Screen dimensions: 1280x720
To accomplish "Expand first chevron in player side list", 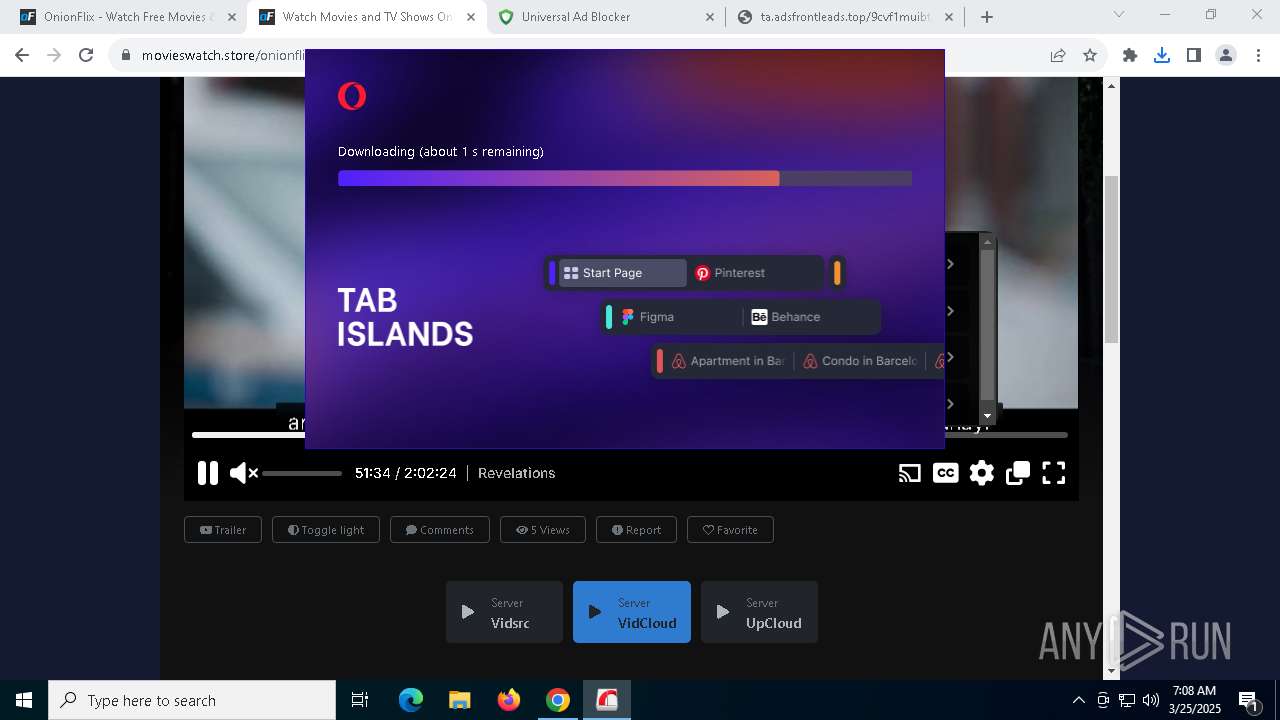I will point(951,264).
